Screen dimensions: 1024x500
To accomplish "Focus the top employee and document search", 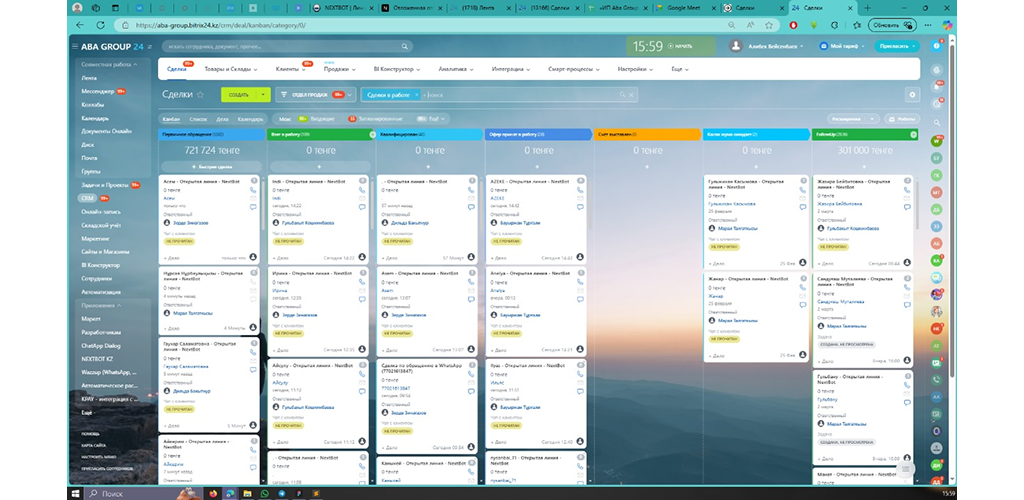I will (287, 47).
